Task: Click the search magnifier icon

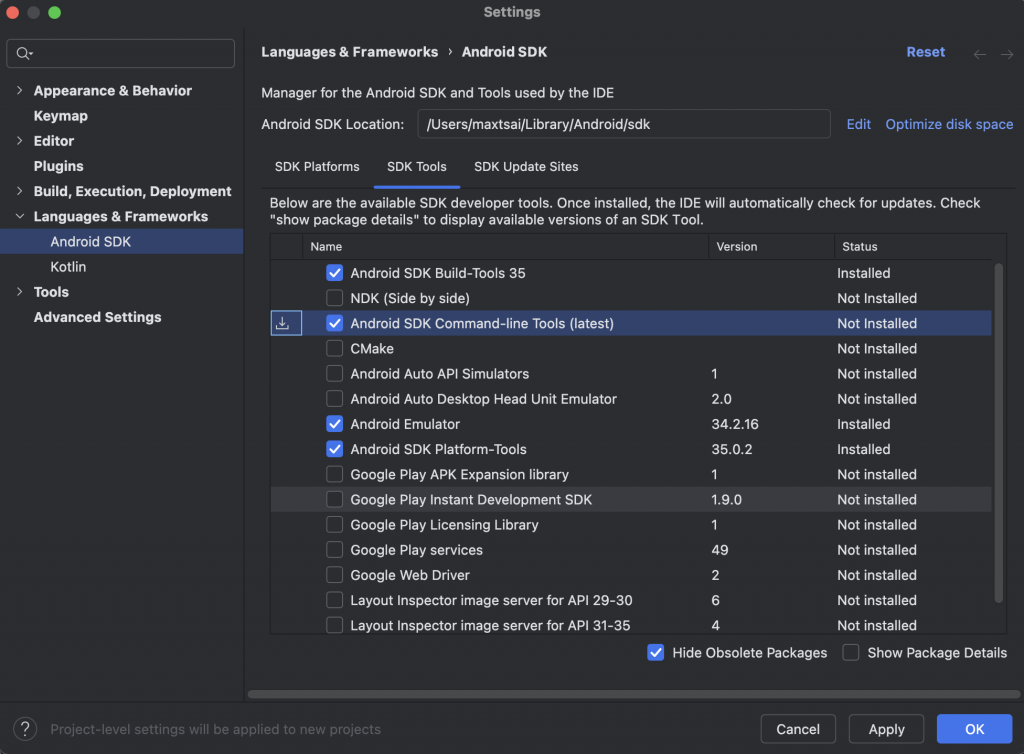Action: pyautogui.click(x=24, y=53)
